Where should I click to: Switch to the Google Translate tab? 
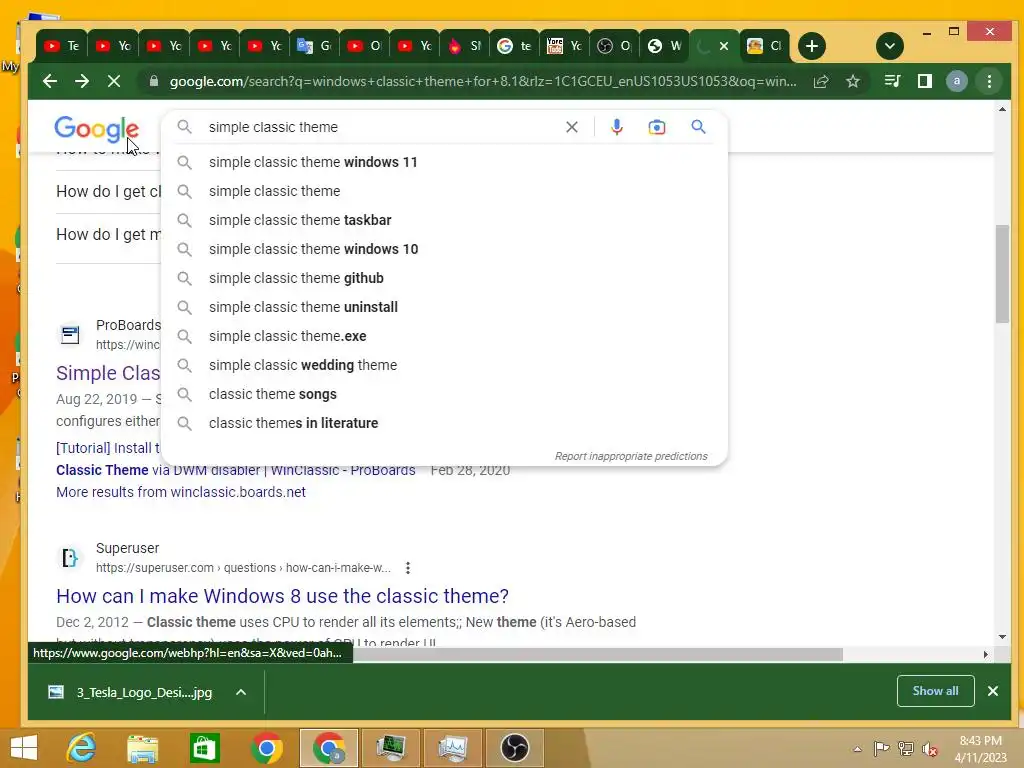[314, 46]
